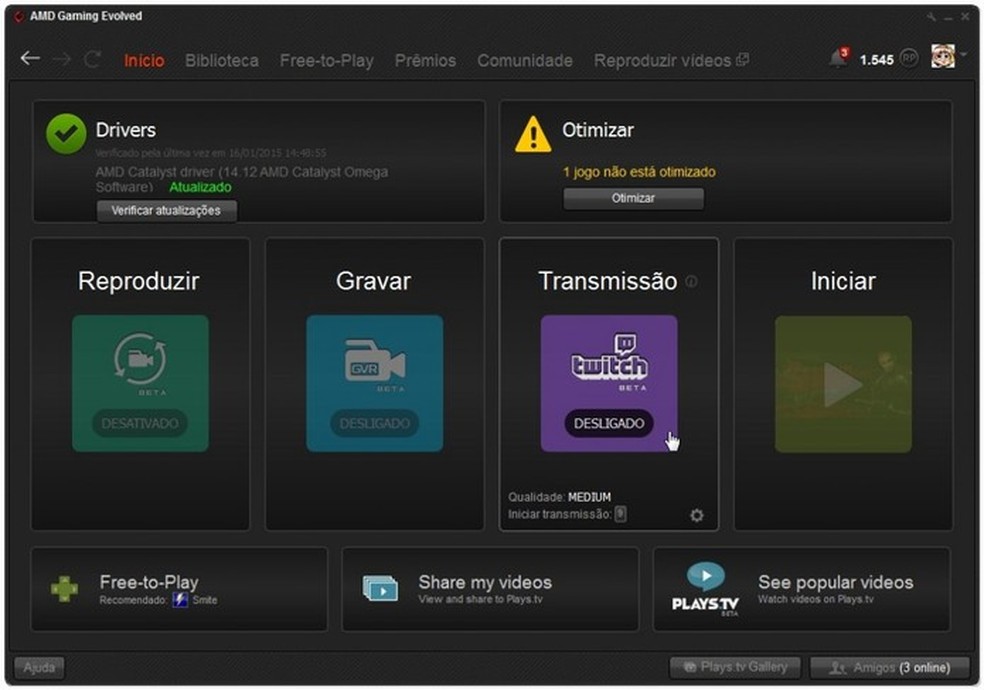This screenshot has height=690, width=984.
Task: Open the Biblioteca tab
Action: 222,60
